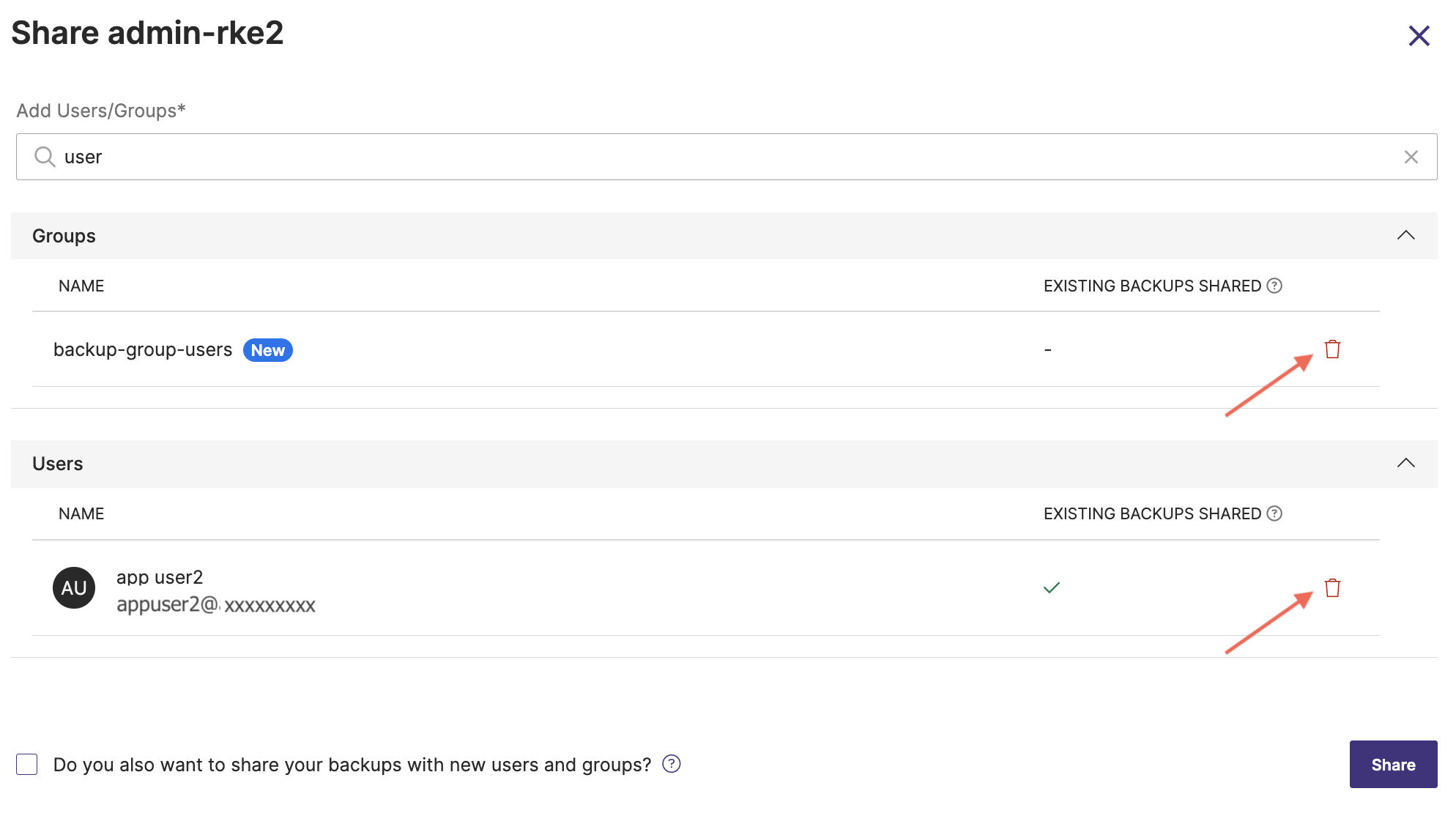Screen dimensions: 1456x813
Task: Open help for Users existing backups shared
Action: click(x=1274, y=513)
